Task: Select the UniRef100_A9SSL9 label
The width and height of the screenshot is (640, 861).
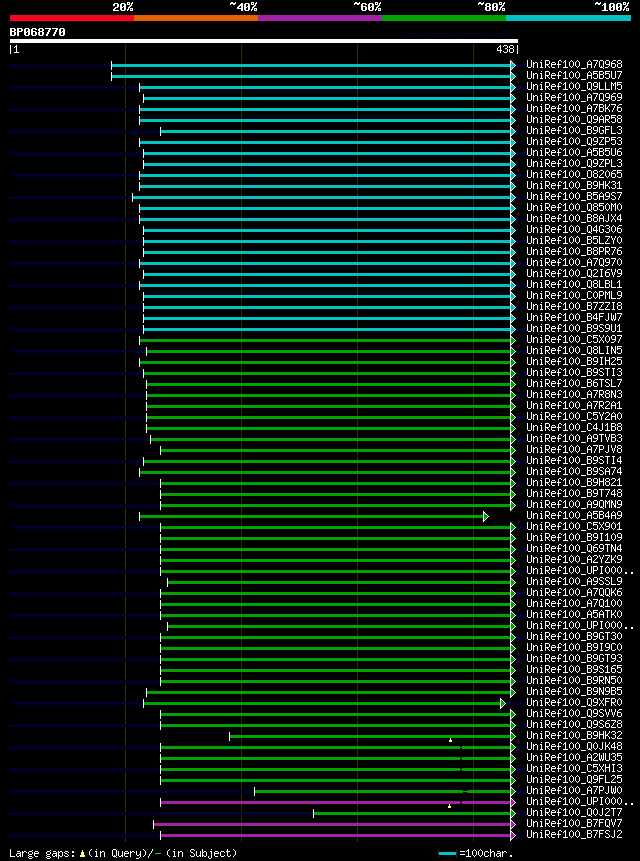Action: (574, 582)
